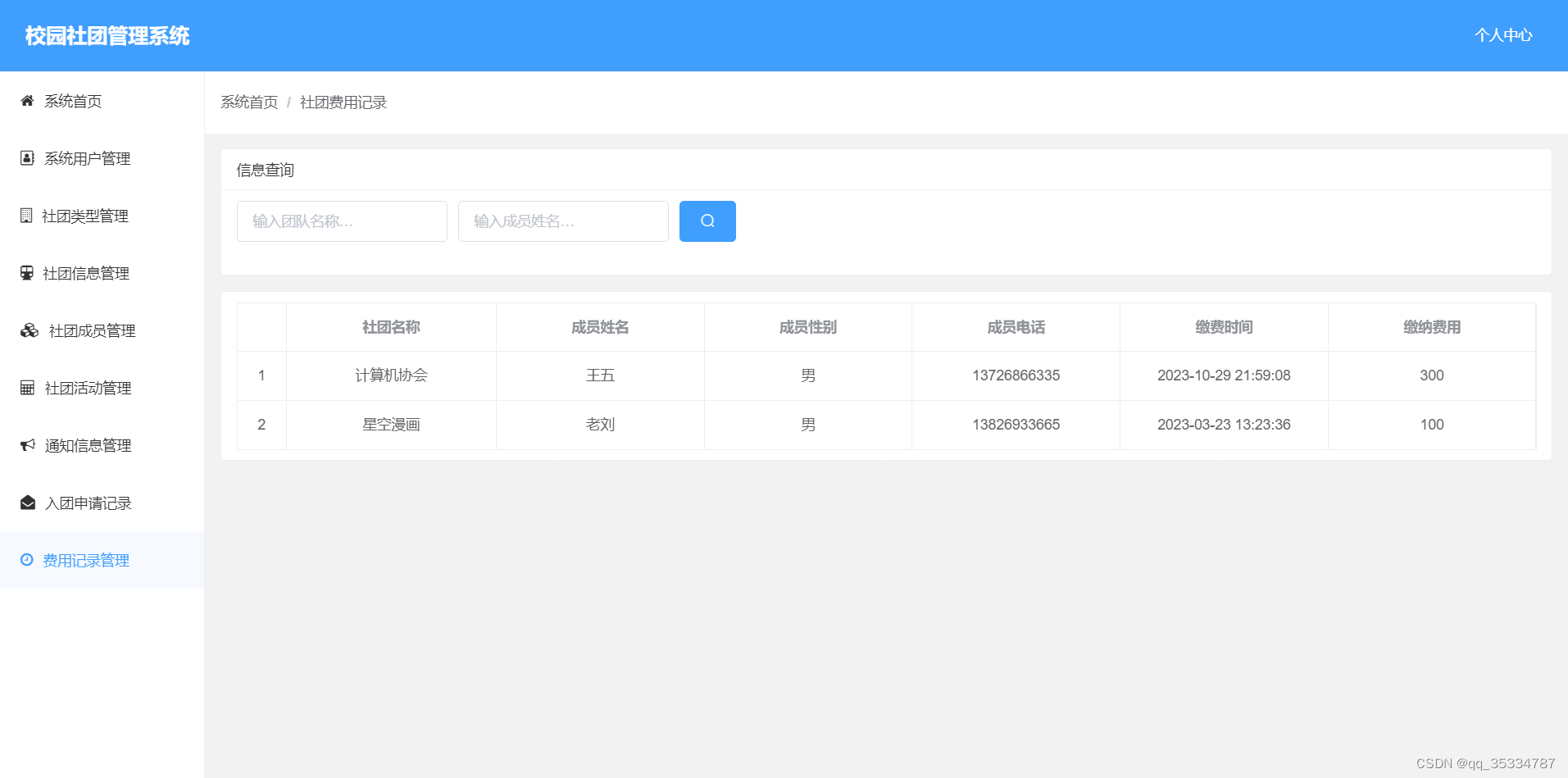1568x778 pixels.
Task: Click the 成员姓名 column header
Action: click(600, 327)
